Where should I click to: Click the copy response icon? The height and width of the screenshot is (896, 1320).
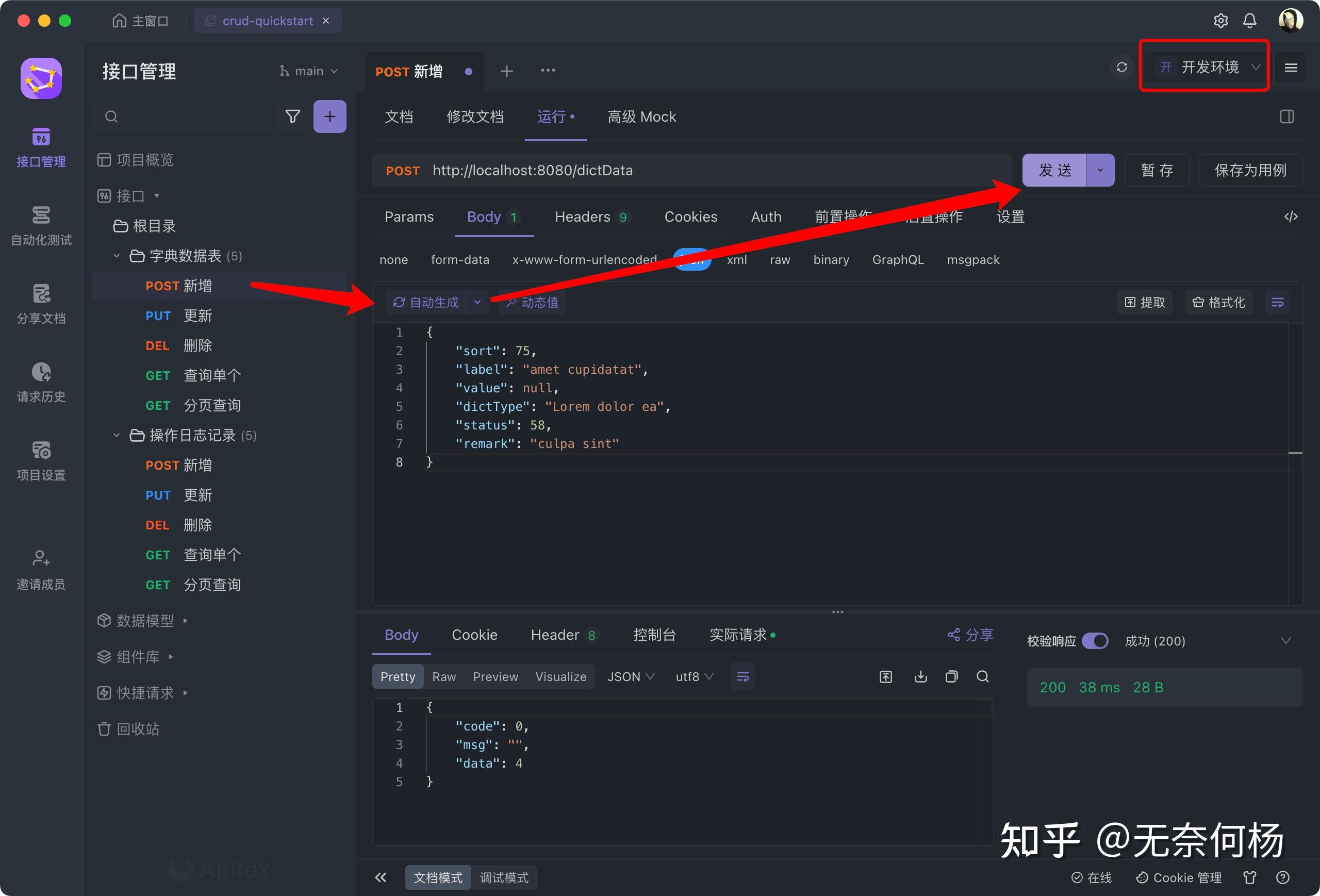tap(951, 676)
